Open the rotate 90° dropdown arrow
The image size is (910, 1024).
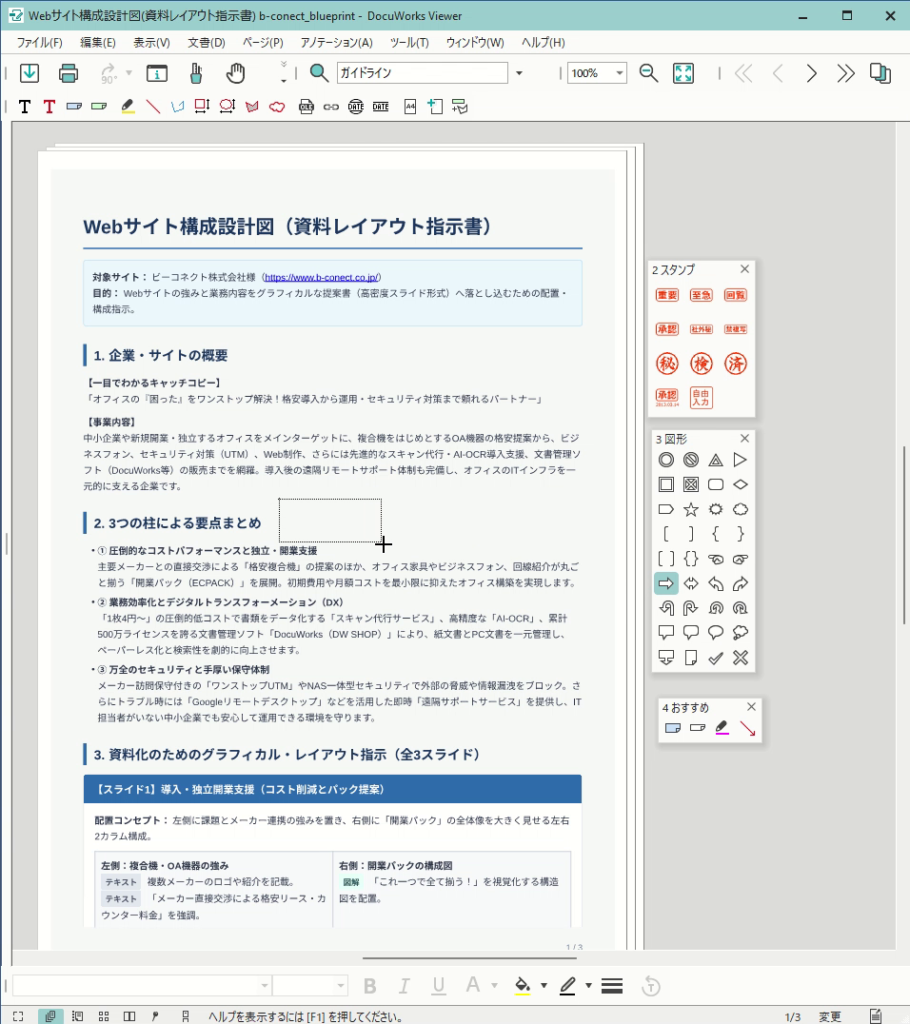(129, 73)
